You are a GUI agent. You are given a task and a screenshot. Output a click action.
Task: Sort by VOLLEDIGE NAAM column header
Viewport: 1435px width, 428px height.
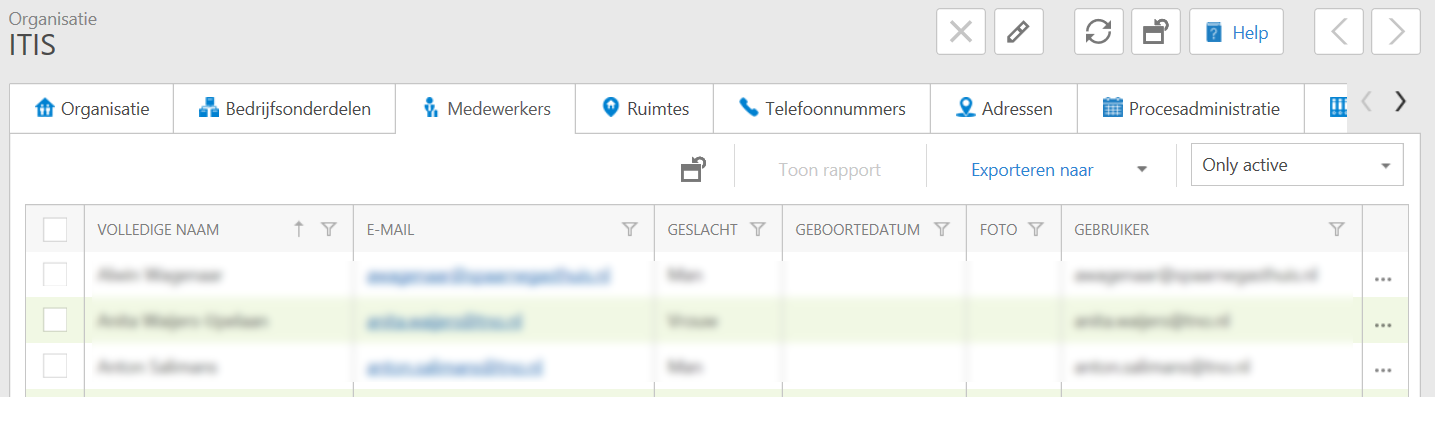[x=158, y=230]
